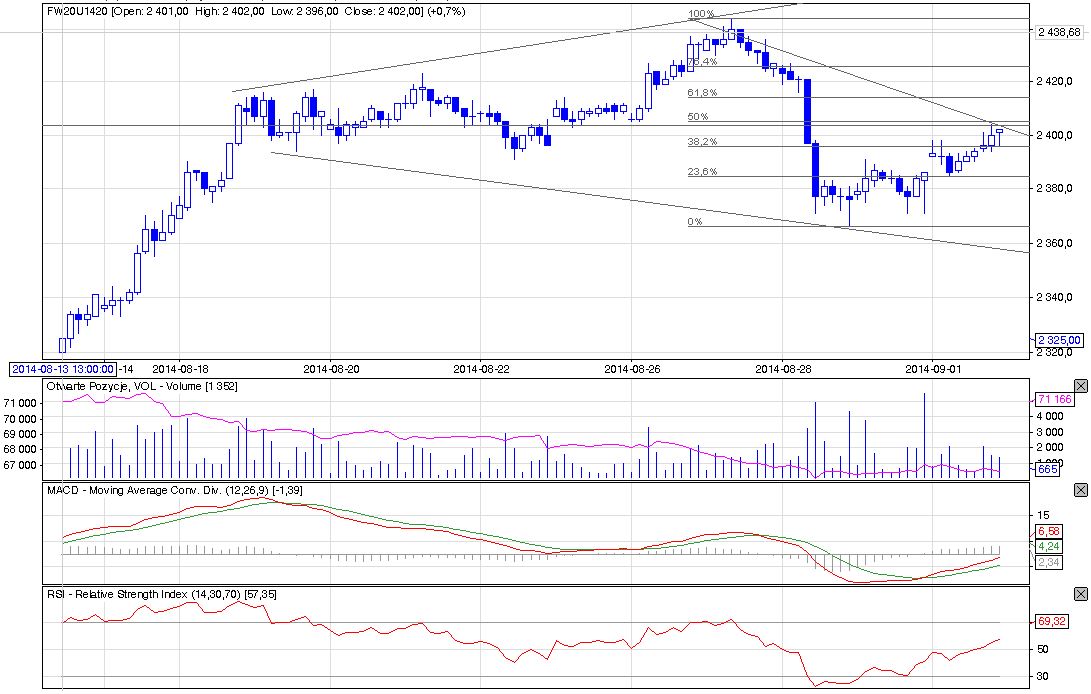Viewport: 1091px width, 694px height.
Task: Click the 71 166 open interest value
Action: click(1055, 399)
